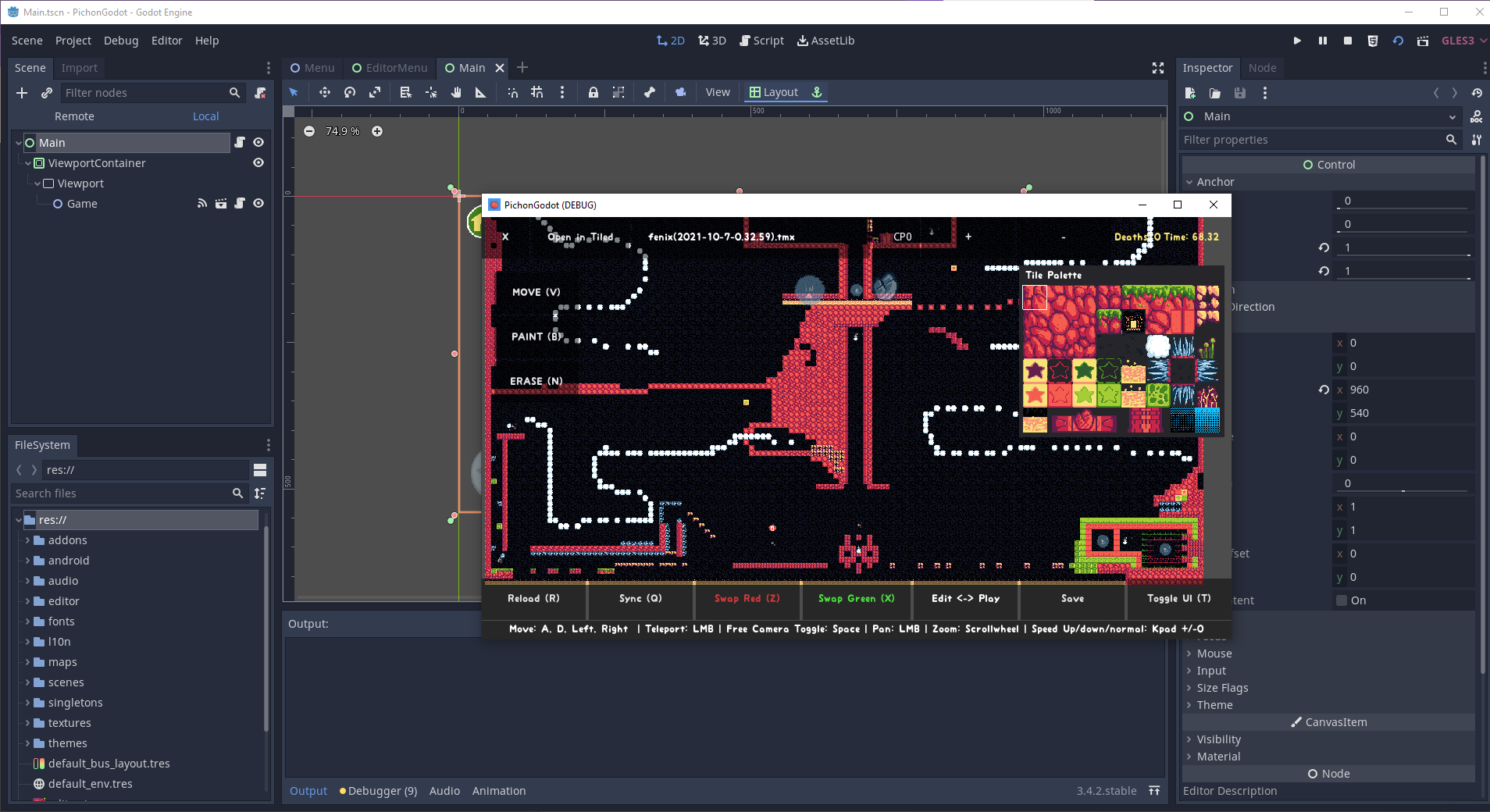
Task: Click the Save button in game window
Action: [x=1072, y=598]
